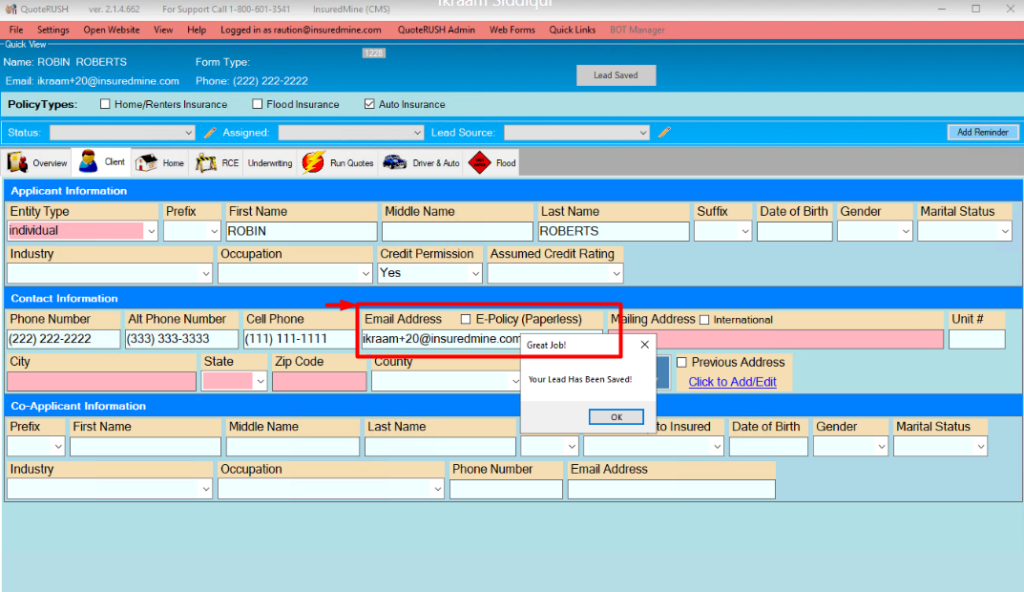Open the BOT Manager menu

pos(637,30)
